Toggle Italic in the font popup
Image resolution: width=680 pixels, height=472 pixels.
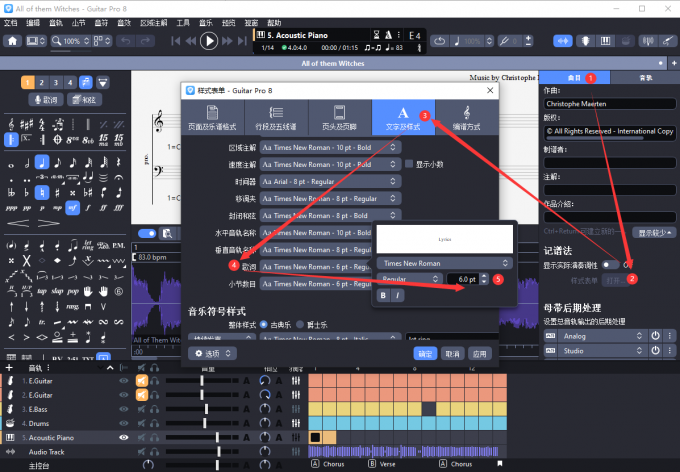pyautogui.click(x=397, y=295)
